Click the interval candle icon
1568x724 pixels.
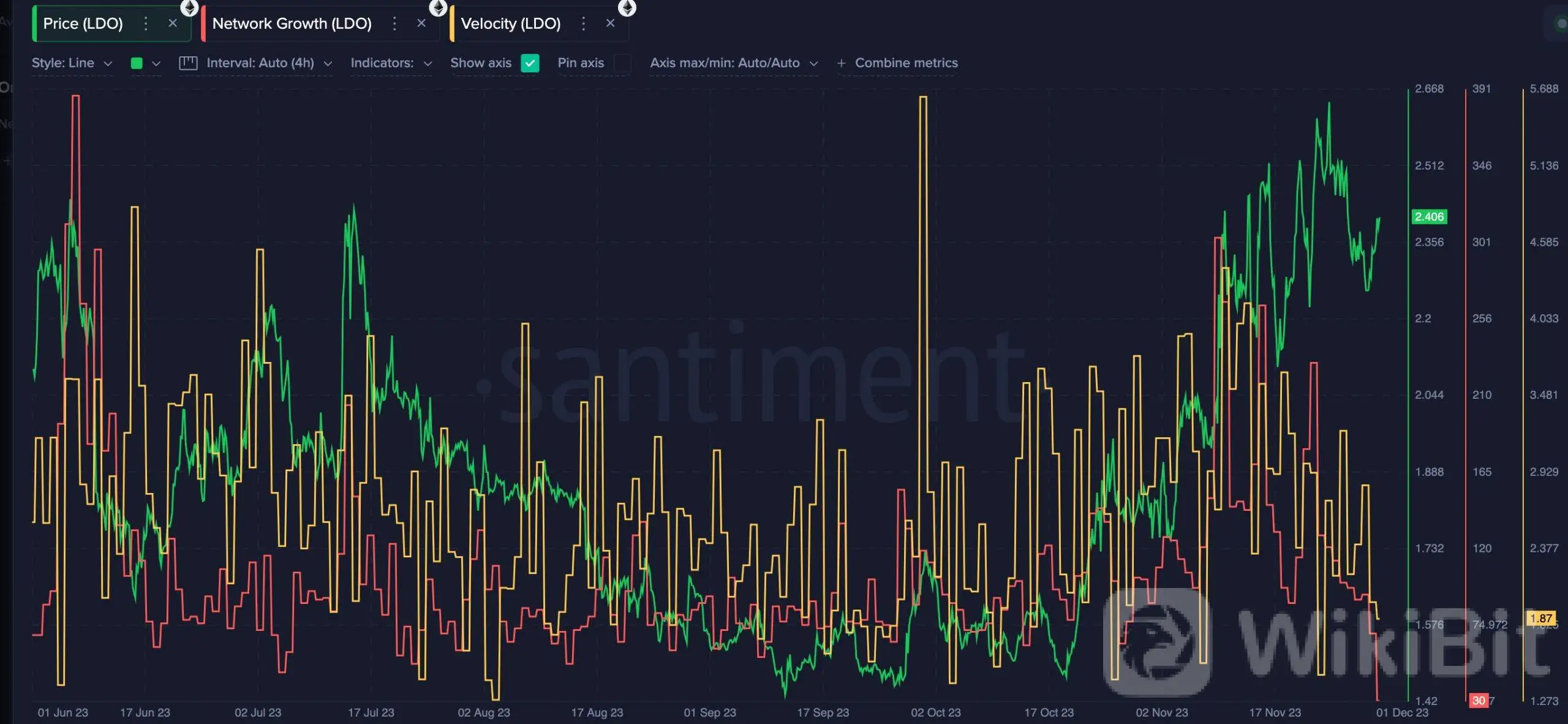[188, 63]
